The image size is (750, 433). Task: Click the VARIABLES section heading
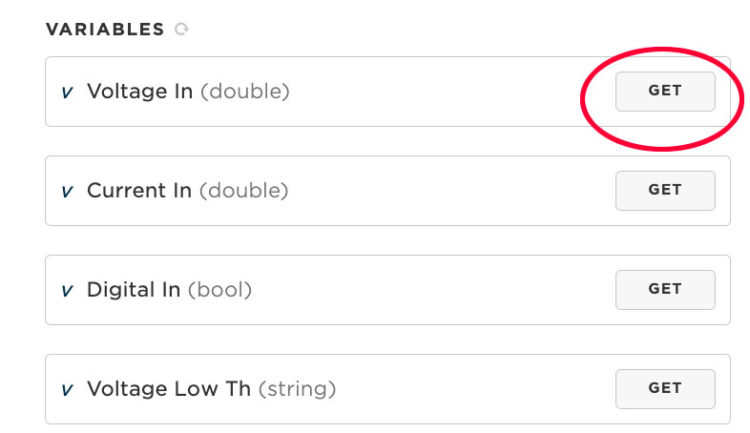point(105,30)
